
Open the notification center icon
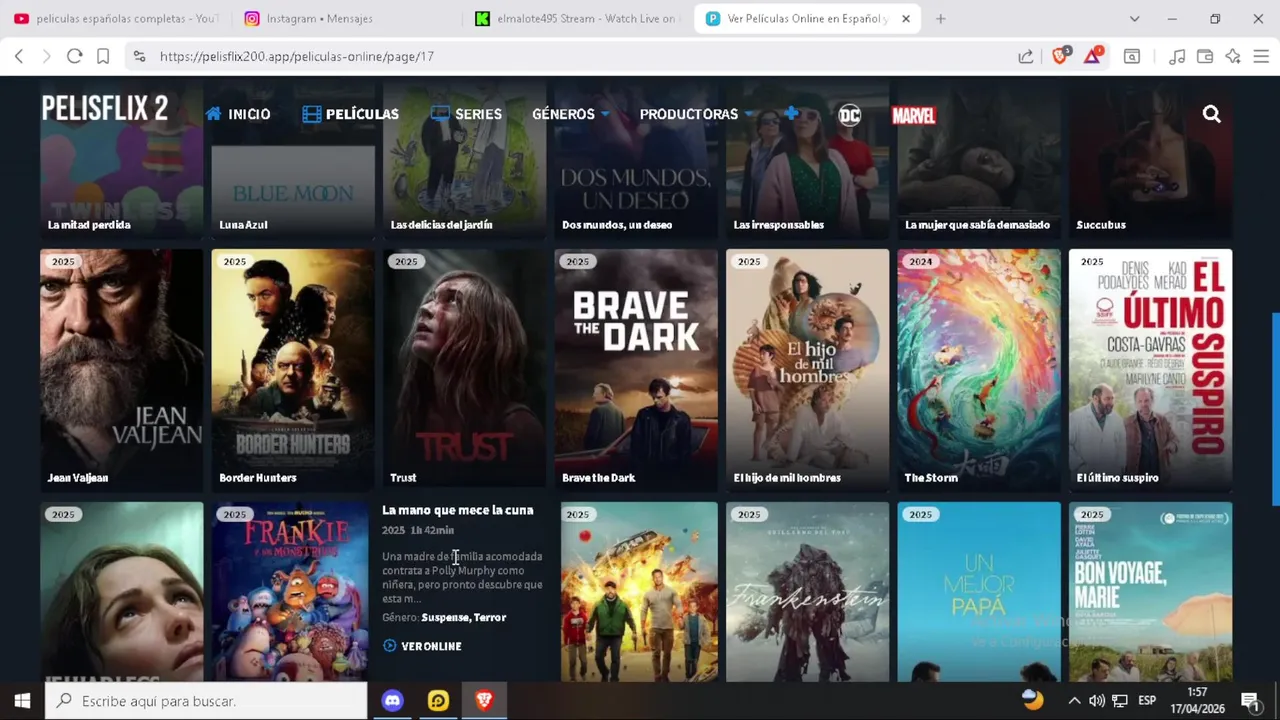click(x=1250, y=701)
